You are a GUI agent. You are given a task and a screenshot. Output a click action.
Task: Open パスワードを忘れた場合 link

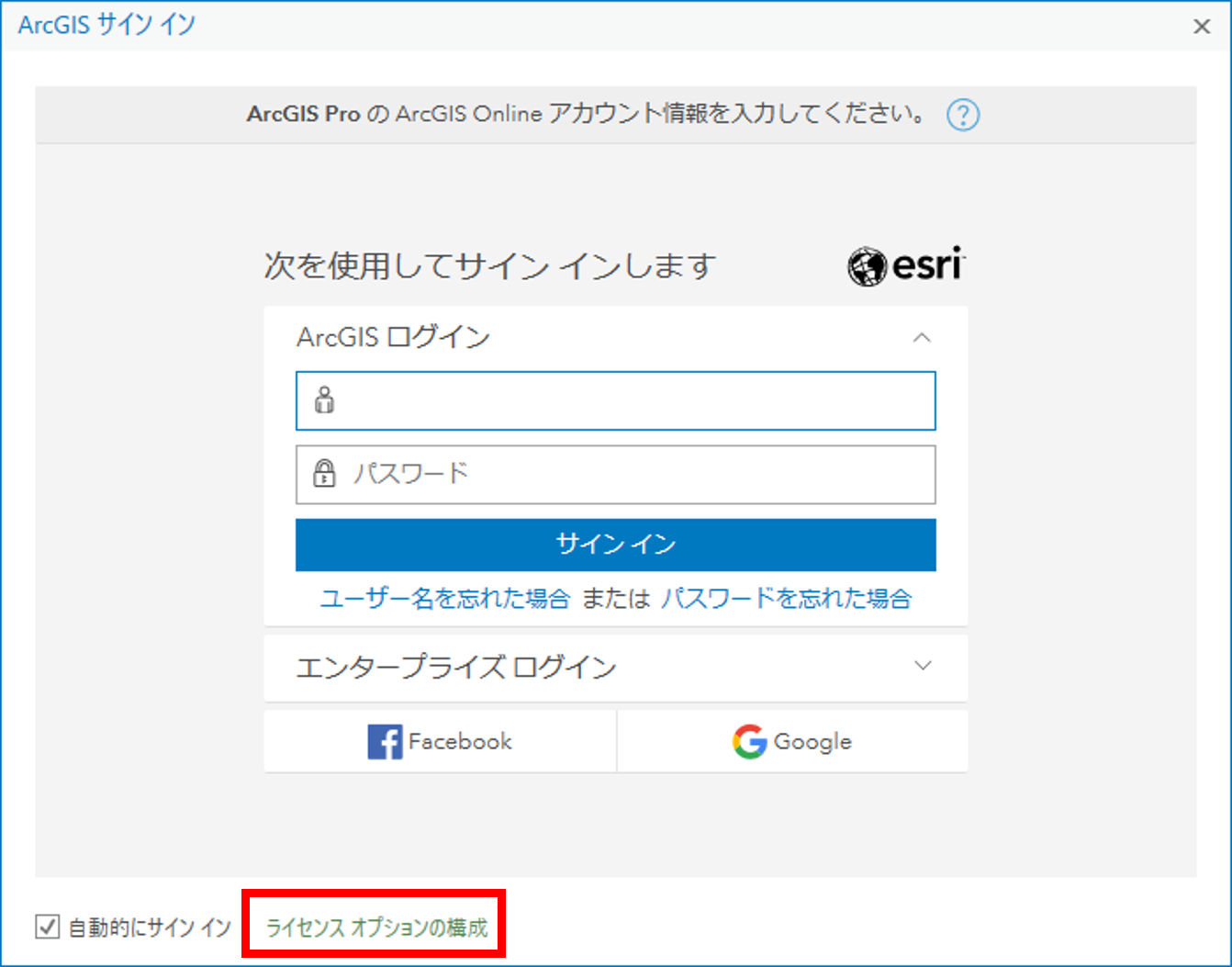(787, 599)
